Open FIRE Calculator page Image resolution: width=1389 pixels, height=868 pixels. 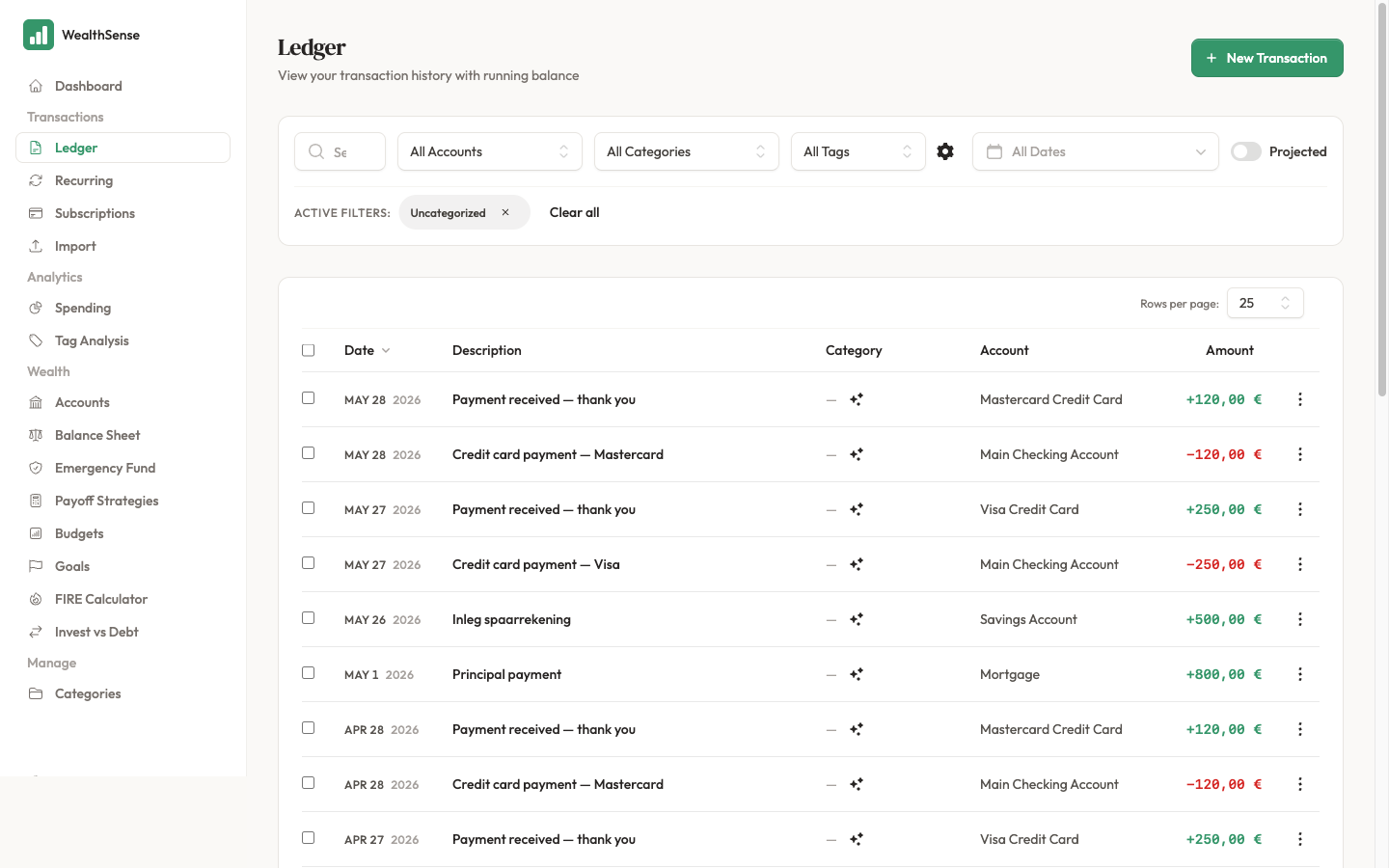click(123, 599)
